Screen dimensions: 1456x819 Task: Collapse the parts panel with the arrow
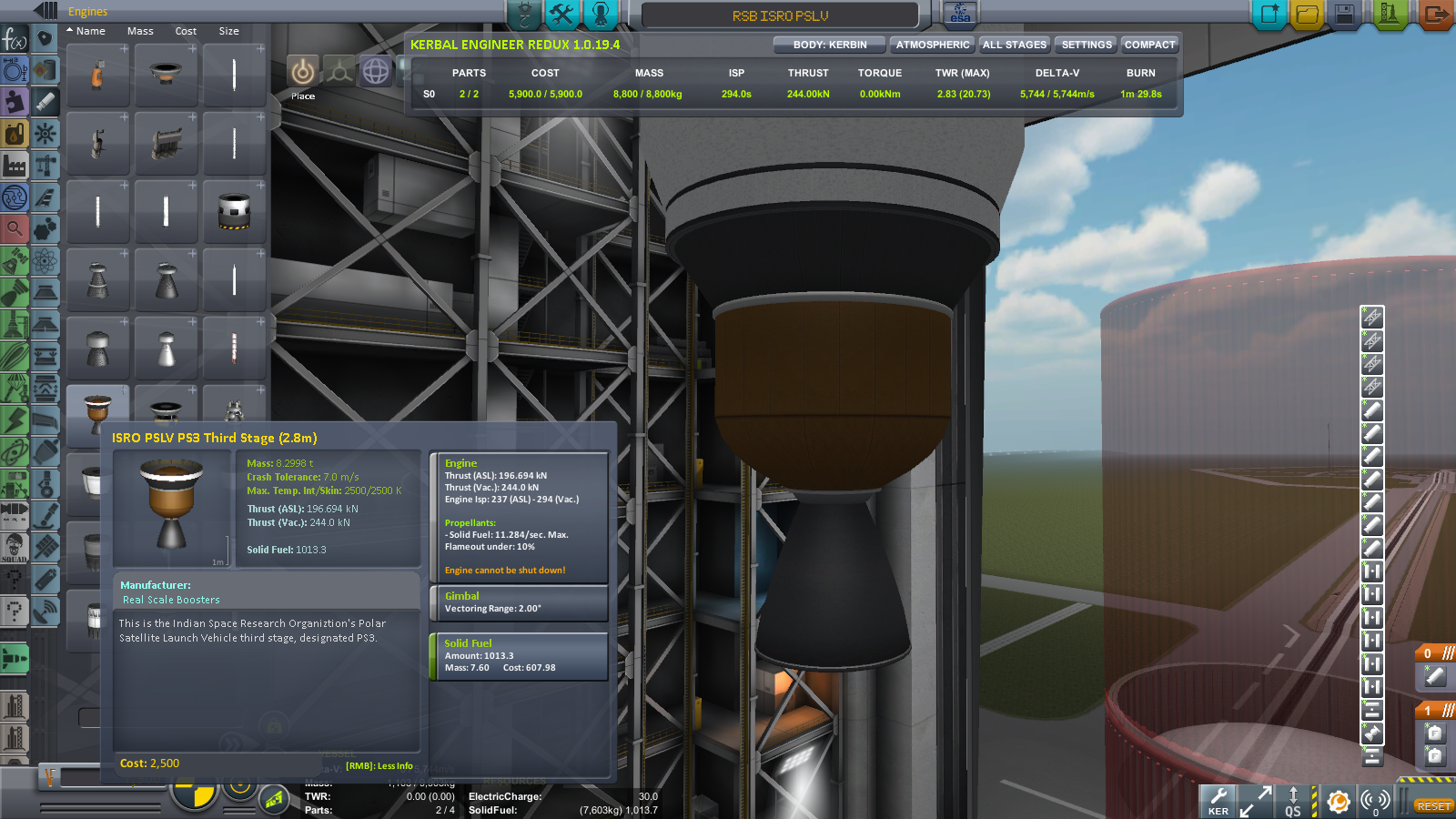coord(45,11)
